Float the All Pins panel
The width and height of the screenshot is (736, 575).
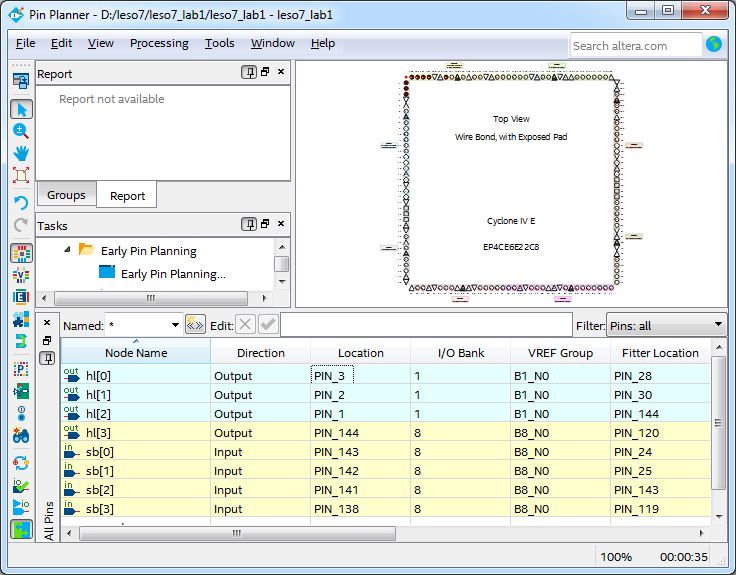(x=47, y=340)
